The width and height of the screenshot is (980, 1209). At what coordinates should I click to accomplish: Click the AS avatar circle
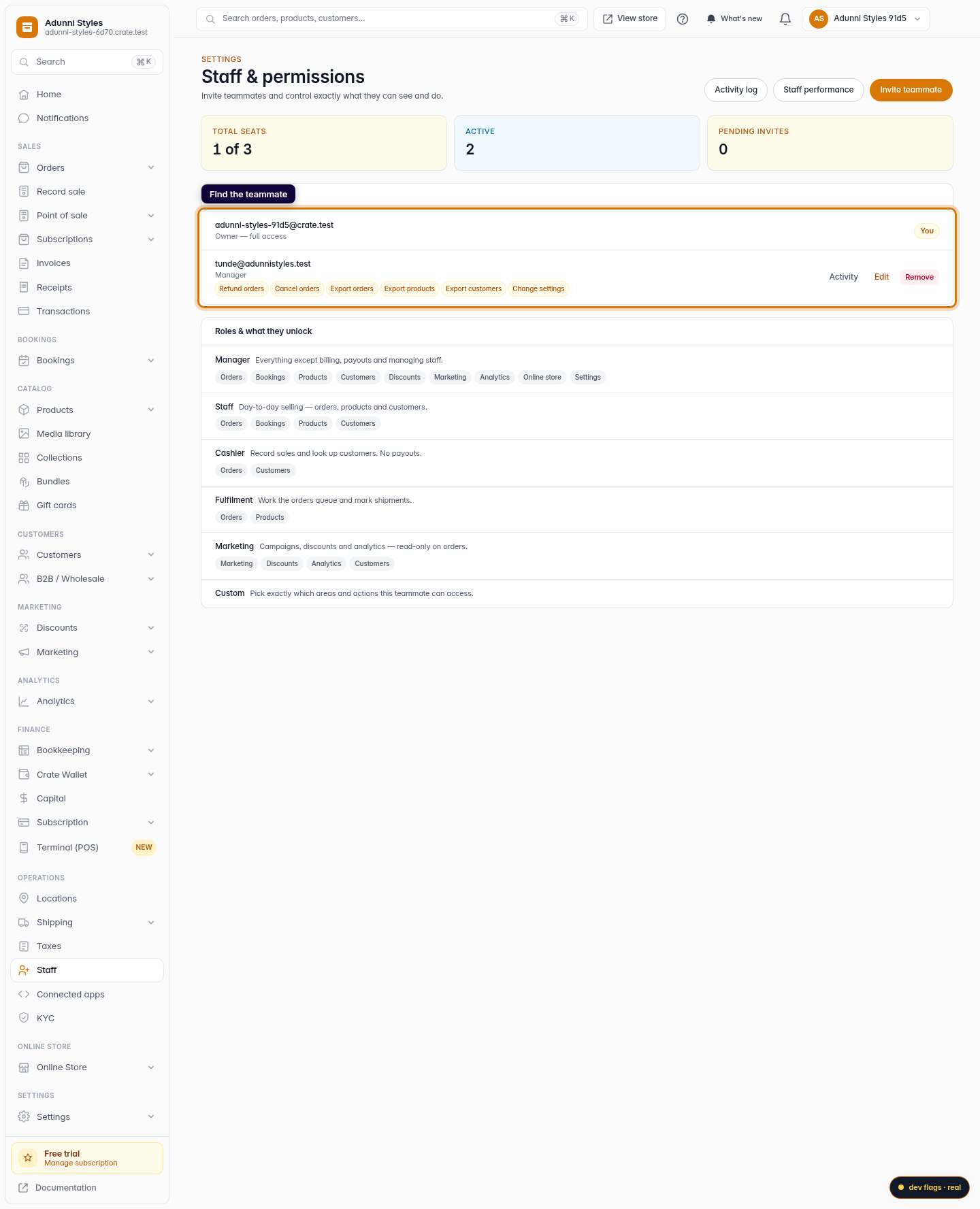(x=819, y=19)
